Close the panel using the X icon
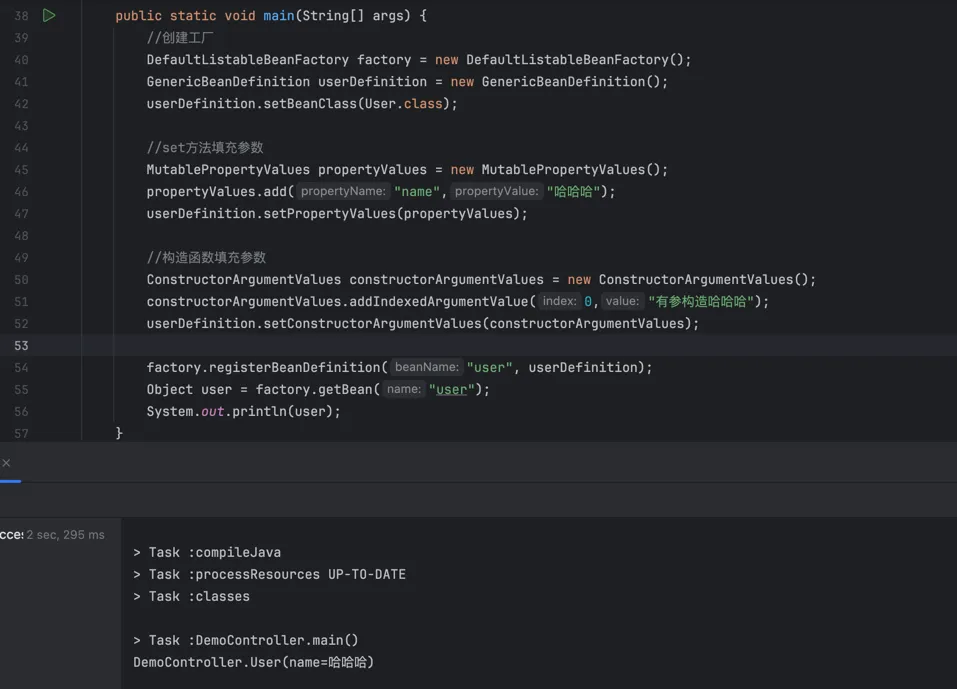This screenshot has width=957, height=689. 7,463
